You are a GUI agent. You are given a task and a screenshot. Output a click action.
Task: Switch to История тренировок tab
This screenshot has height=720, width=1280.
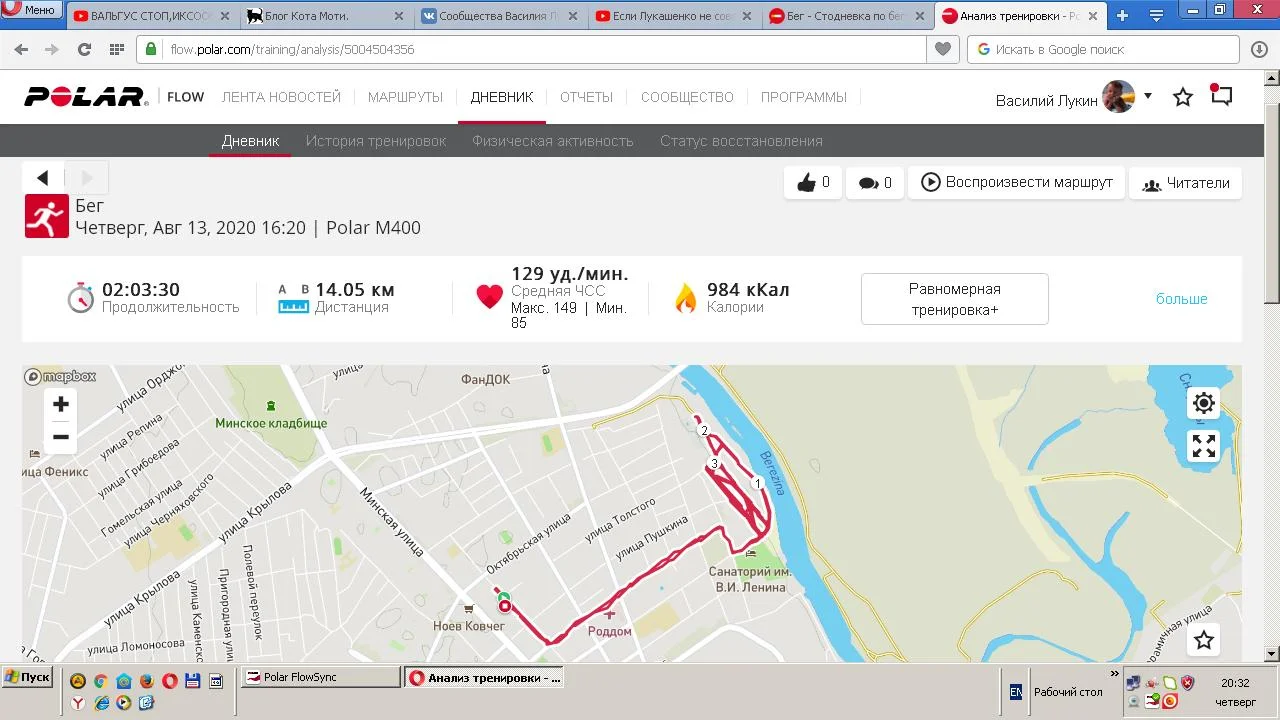pos(376,141)
